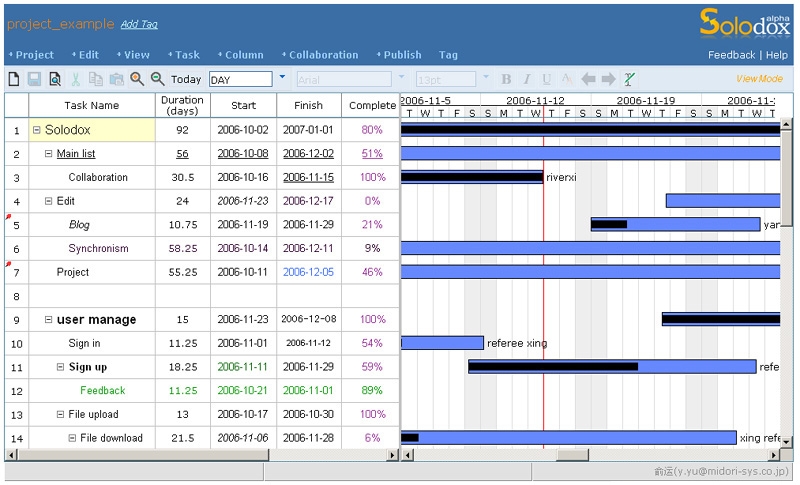
Task: Click the Feedback link in header
Action: pyautogui.click(x=731, y=55)
